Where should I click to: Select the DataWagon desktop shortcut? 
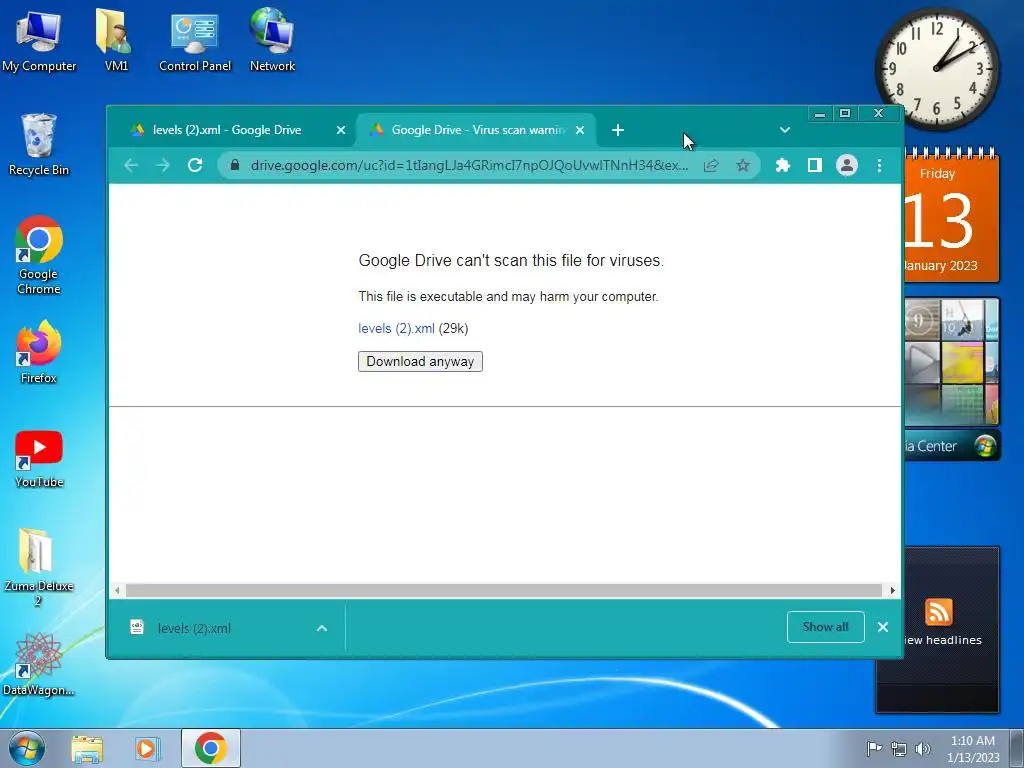[x=39, y=665]
